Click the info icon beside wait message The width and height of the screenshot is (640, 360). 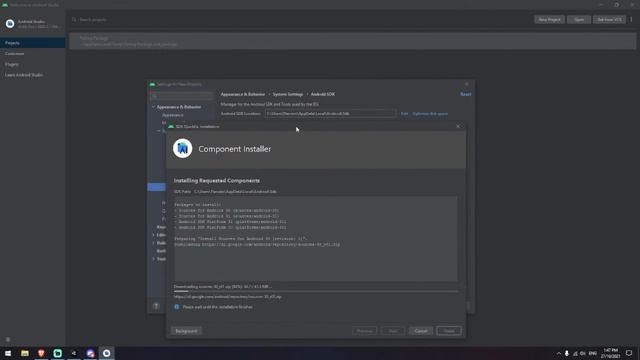tap(177, 307)
